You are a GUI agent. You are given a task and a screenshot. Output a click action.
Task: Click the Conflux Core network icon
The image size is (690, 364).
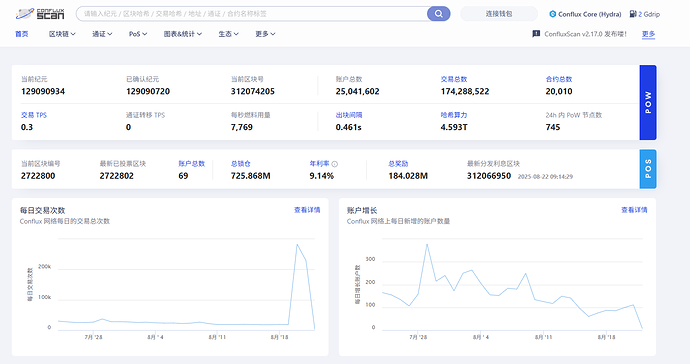[x=553, y=14]
